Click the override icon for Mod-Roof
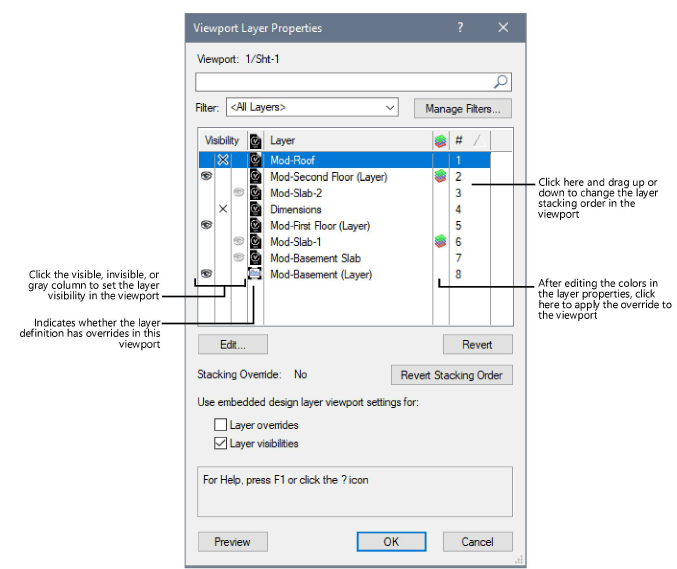This screenshot has width=677, height=569. (x=255, y=160)
